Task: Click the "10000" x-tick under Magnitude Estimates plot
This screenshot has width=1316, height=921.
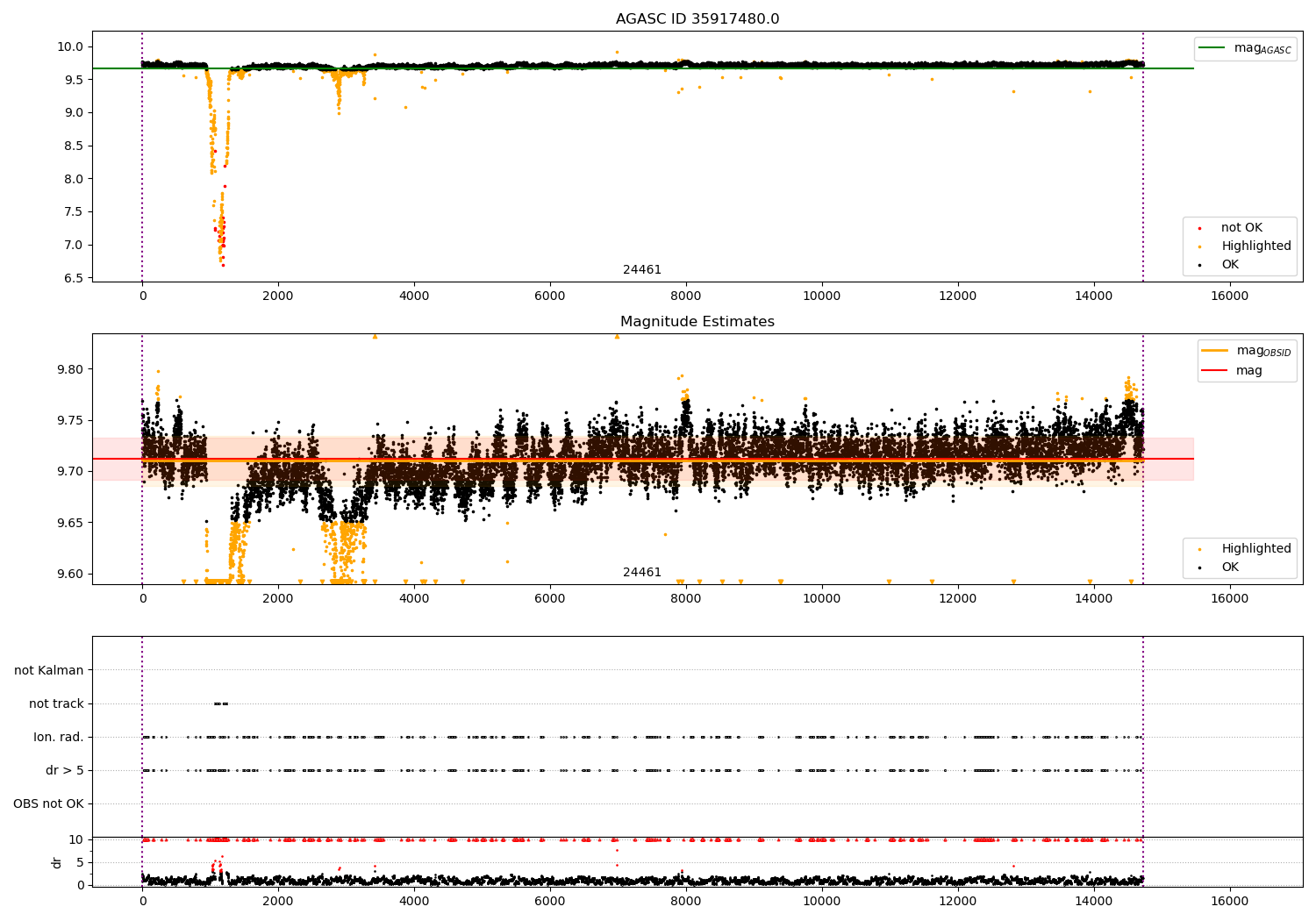Action: [x=822, y=599]
